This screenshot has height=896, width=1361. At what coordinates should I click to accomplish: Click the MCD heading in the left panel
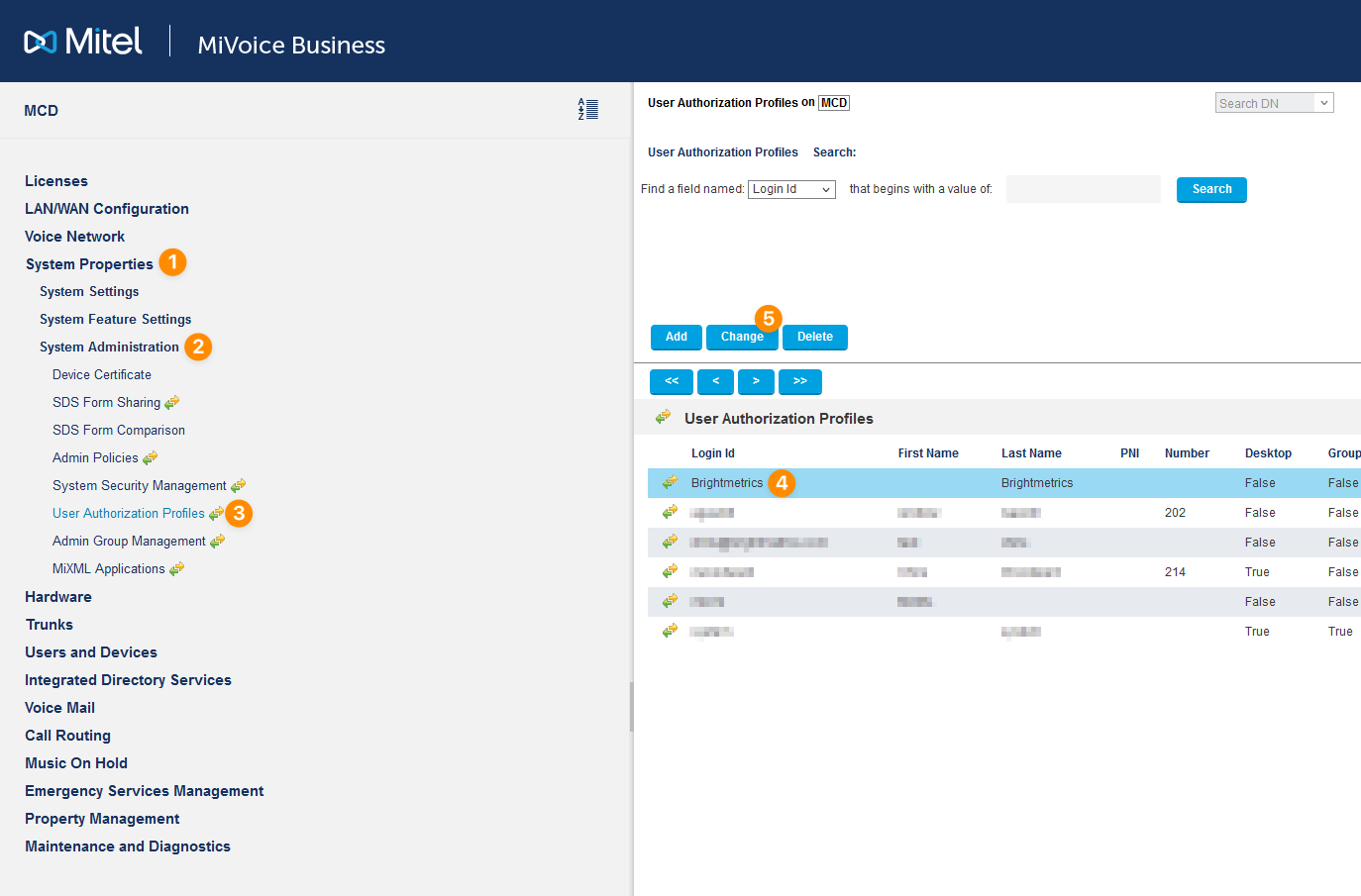point(42,111)
